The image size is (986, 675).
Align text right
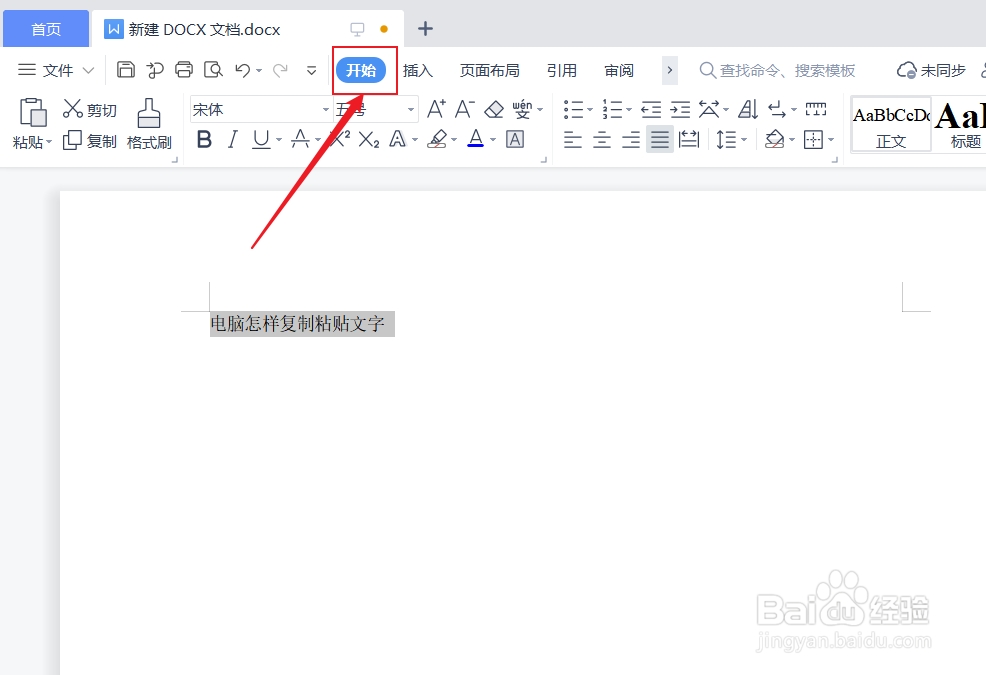(631, 139)
